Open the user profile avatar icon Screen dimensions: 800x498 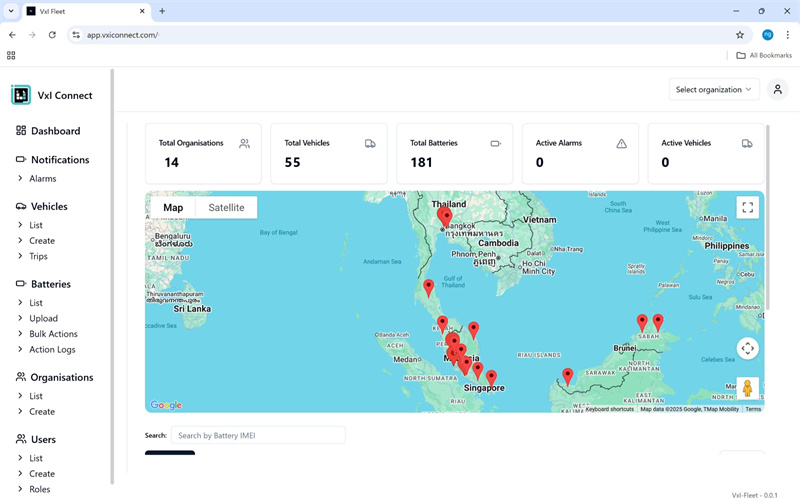[778, 89]
